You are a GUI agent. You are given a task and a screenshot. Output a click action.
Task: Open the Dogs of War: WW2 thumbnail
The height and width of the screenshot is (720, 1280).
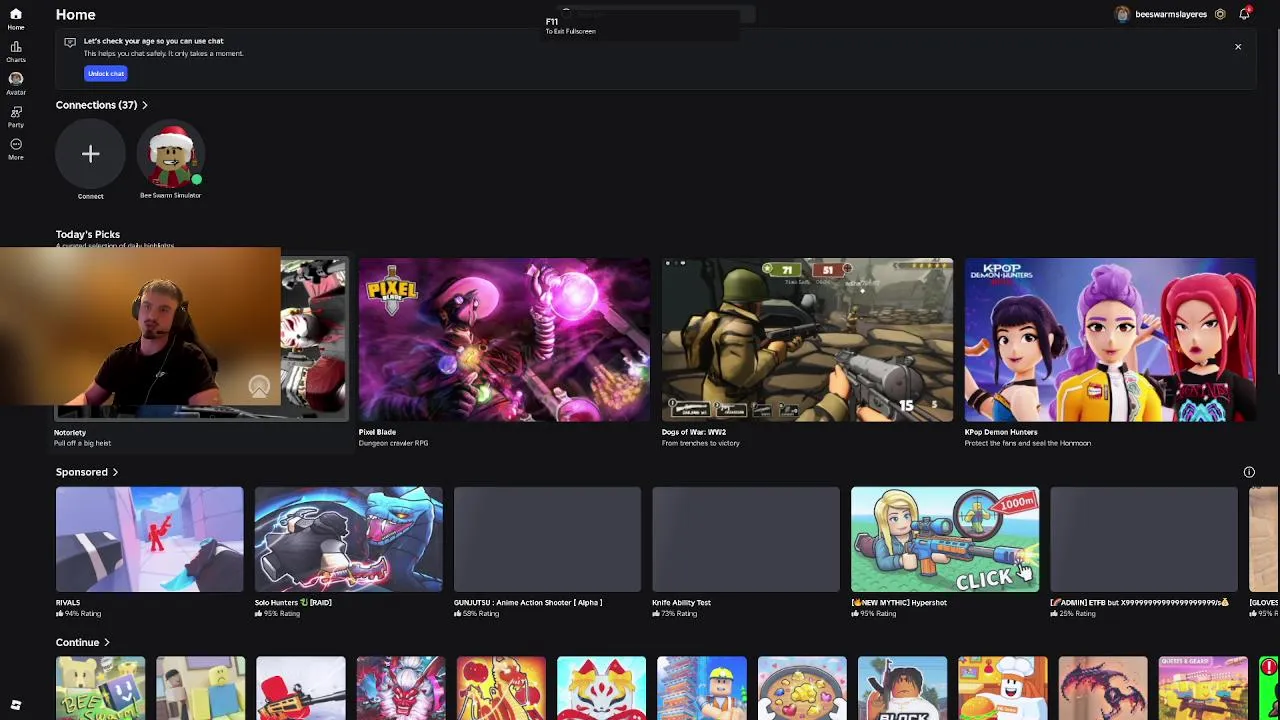pos(807,340)
